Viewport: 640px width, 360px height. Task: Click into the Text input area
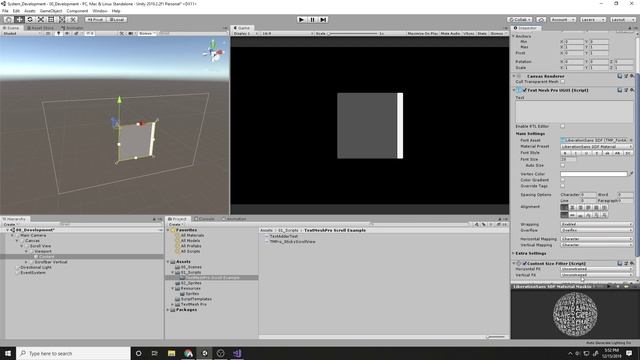tap(574, 111)
